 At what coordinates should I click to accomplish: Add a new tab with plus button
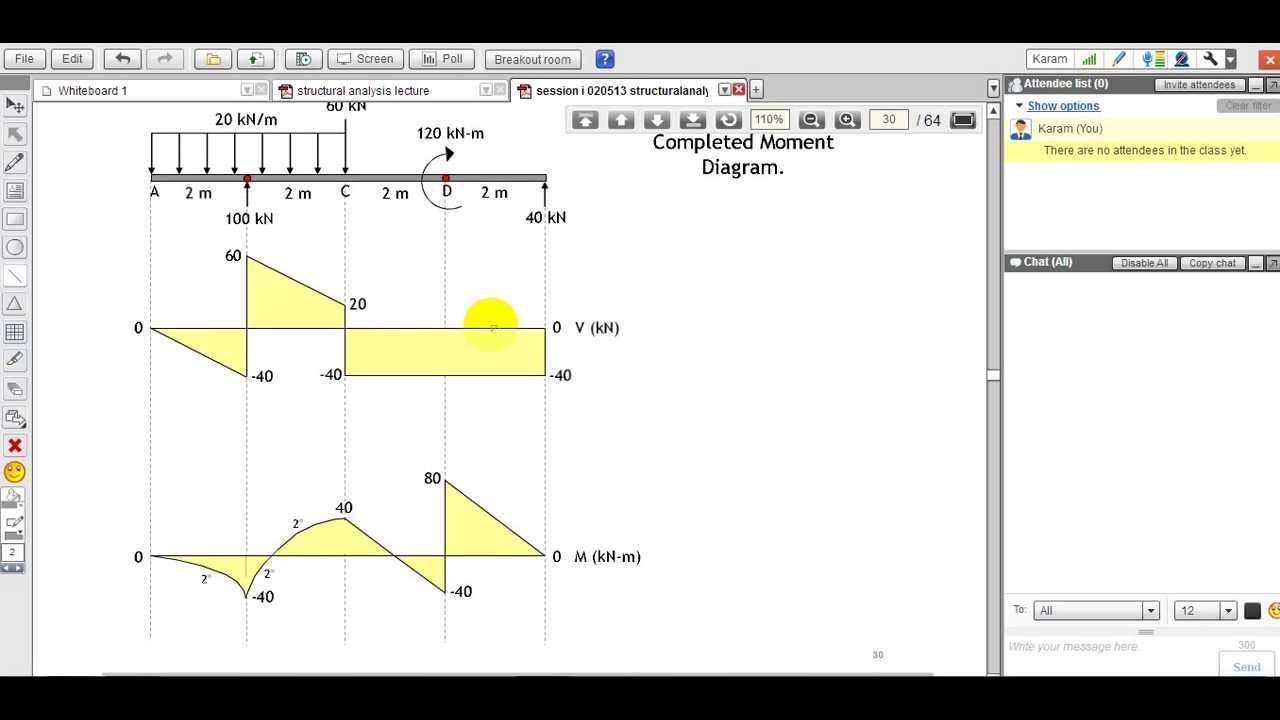click(x=756, y=90)
